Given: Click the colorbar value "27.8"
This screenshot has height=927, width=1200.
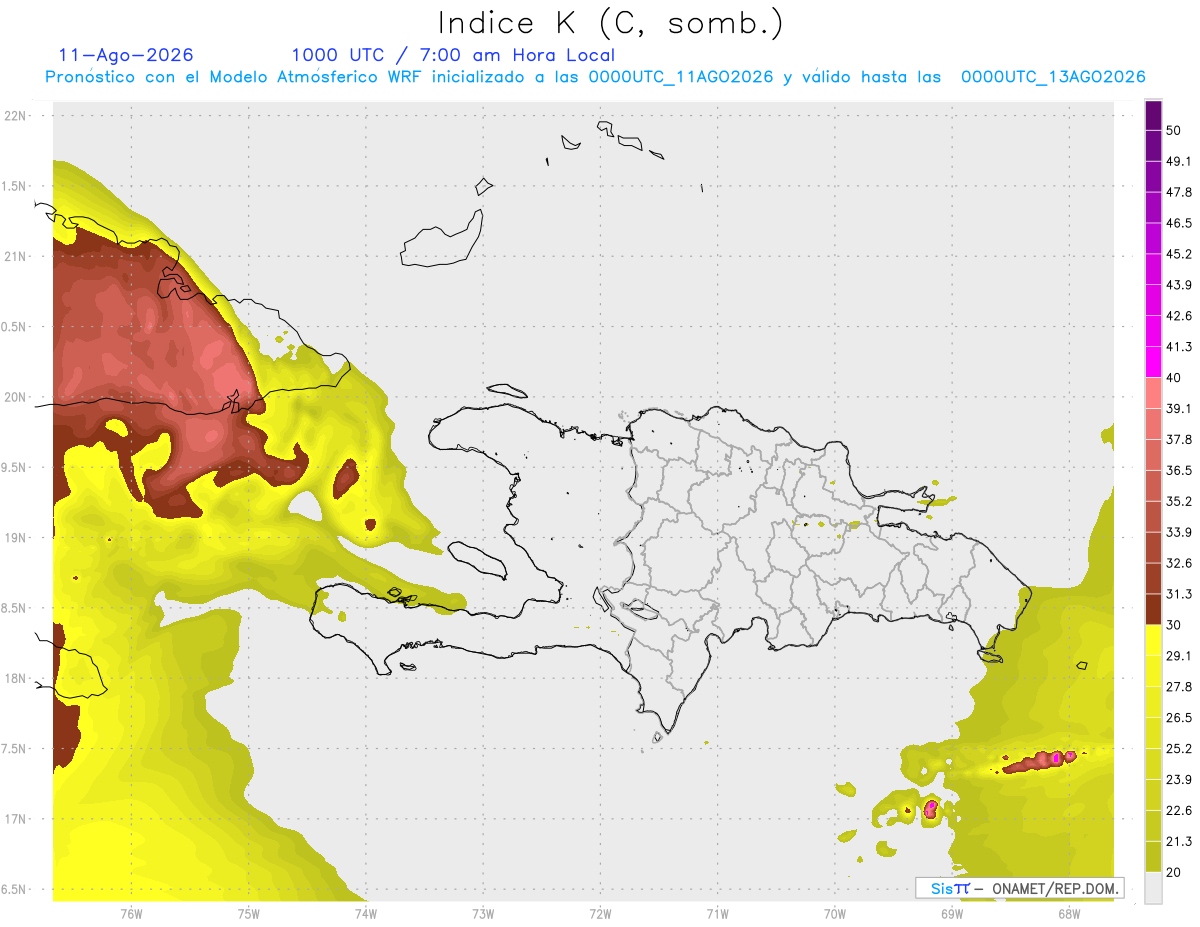Looking at the screenshot, I should coord(1179,687).
